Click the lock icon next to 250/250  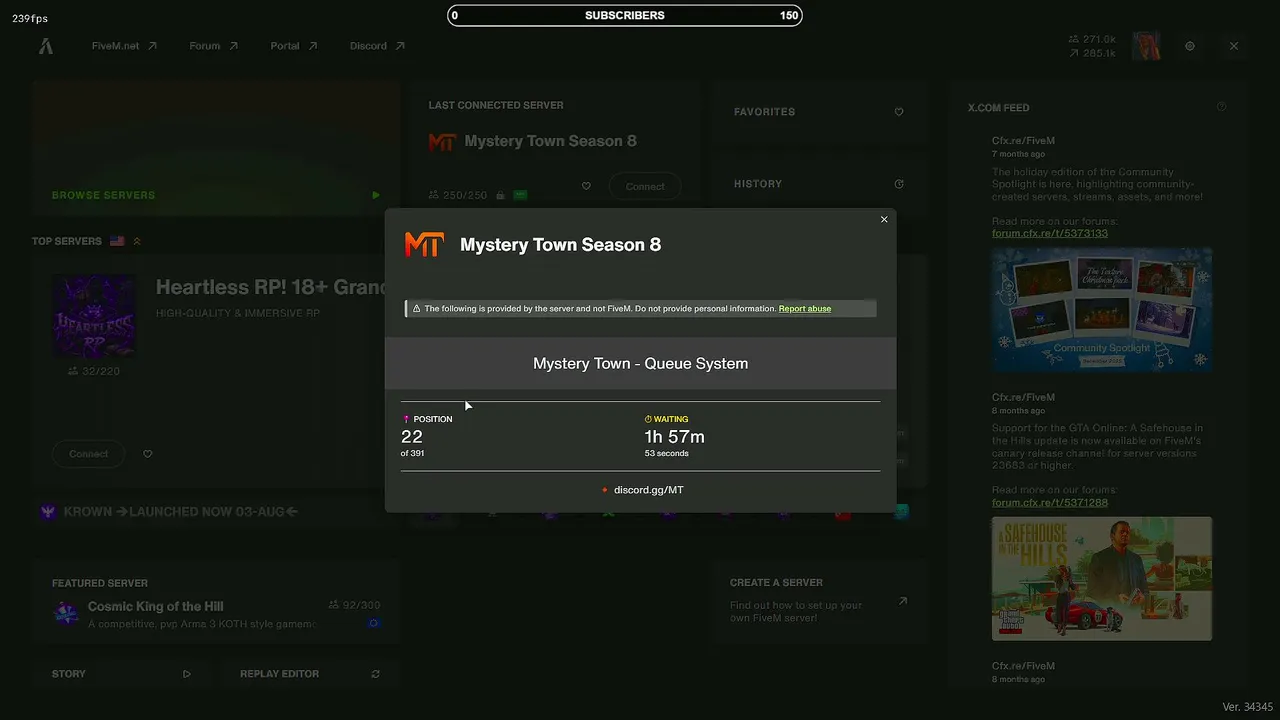tap(500, 195)
